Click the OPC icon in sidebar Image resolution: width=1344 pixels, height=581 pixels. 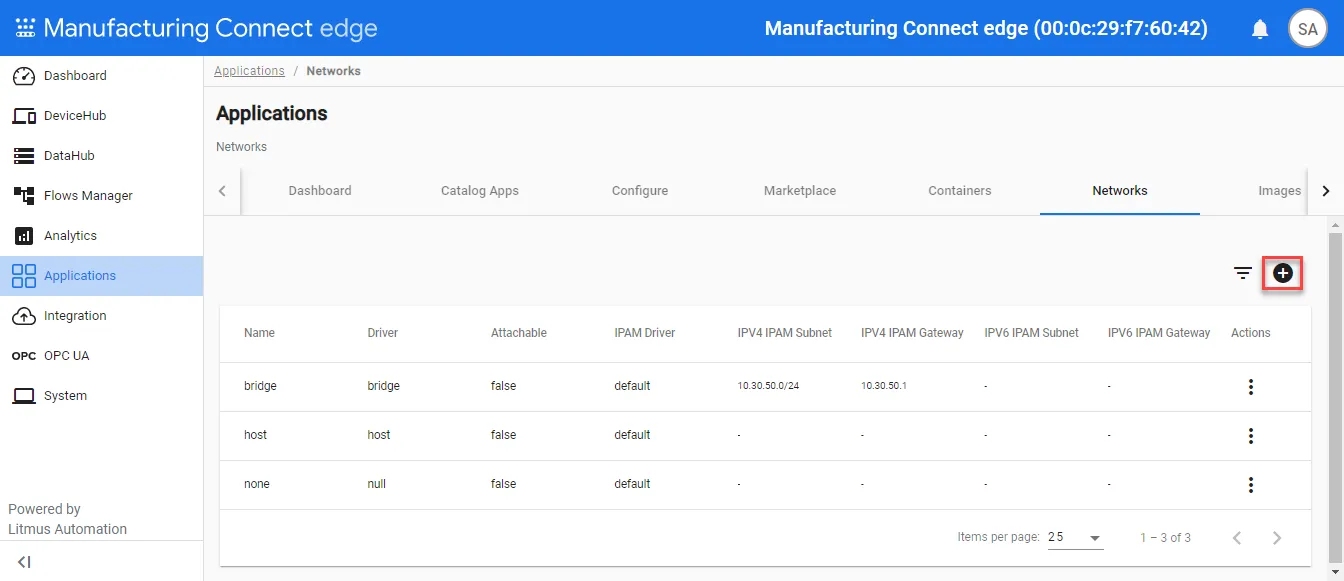(24, 356)
